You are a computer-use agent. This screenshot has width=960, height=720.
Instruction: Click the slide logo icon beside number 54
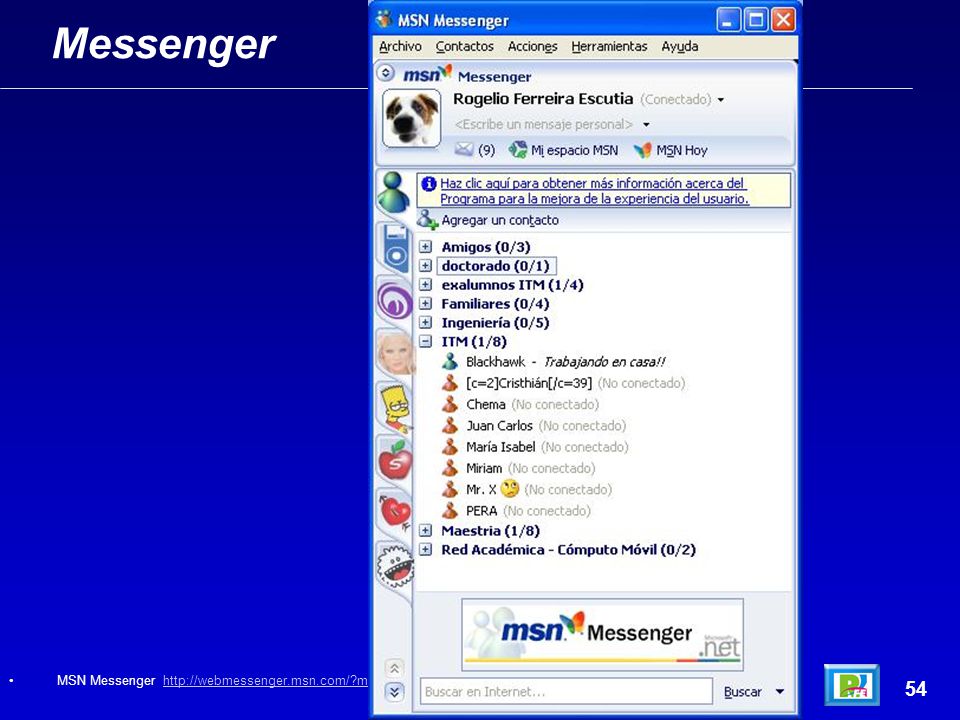(x=852, y=684)
